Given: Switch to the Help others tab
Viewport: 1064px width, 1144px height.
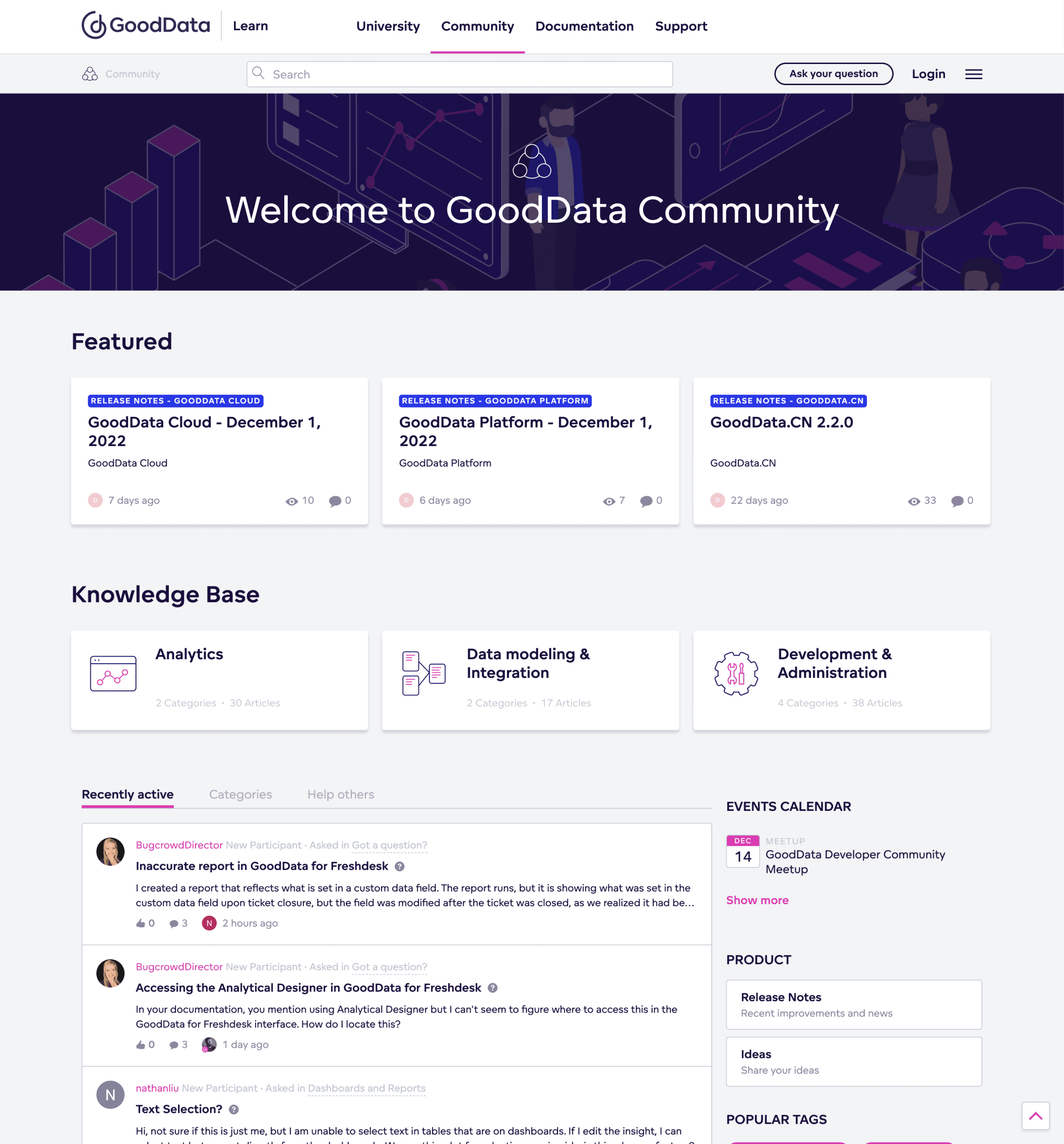Looking at the screenshot, I should point(340,794).
